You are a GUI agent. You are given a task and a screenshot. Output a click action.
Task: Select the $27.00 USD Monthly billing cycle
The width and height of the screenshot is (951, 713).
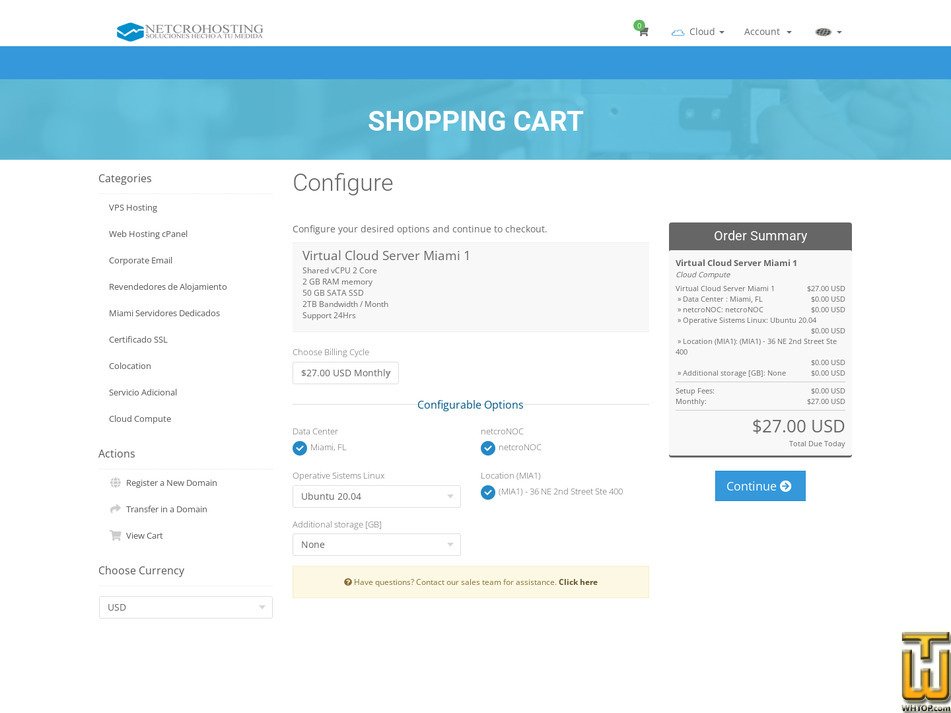(x=345, y=372)
